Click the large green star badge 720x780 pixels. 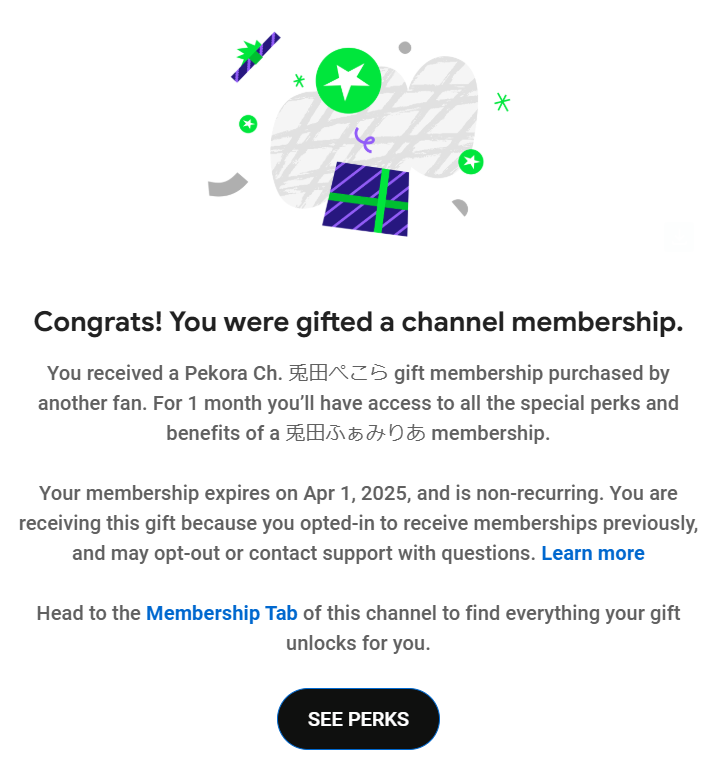(x=348, y=81)
